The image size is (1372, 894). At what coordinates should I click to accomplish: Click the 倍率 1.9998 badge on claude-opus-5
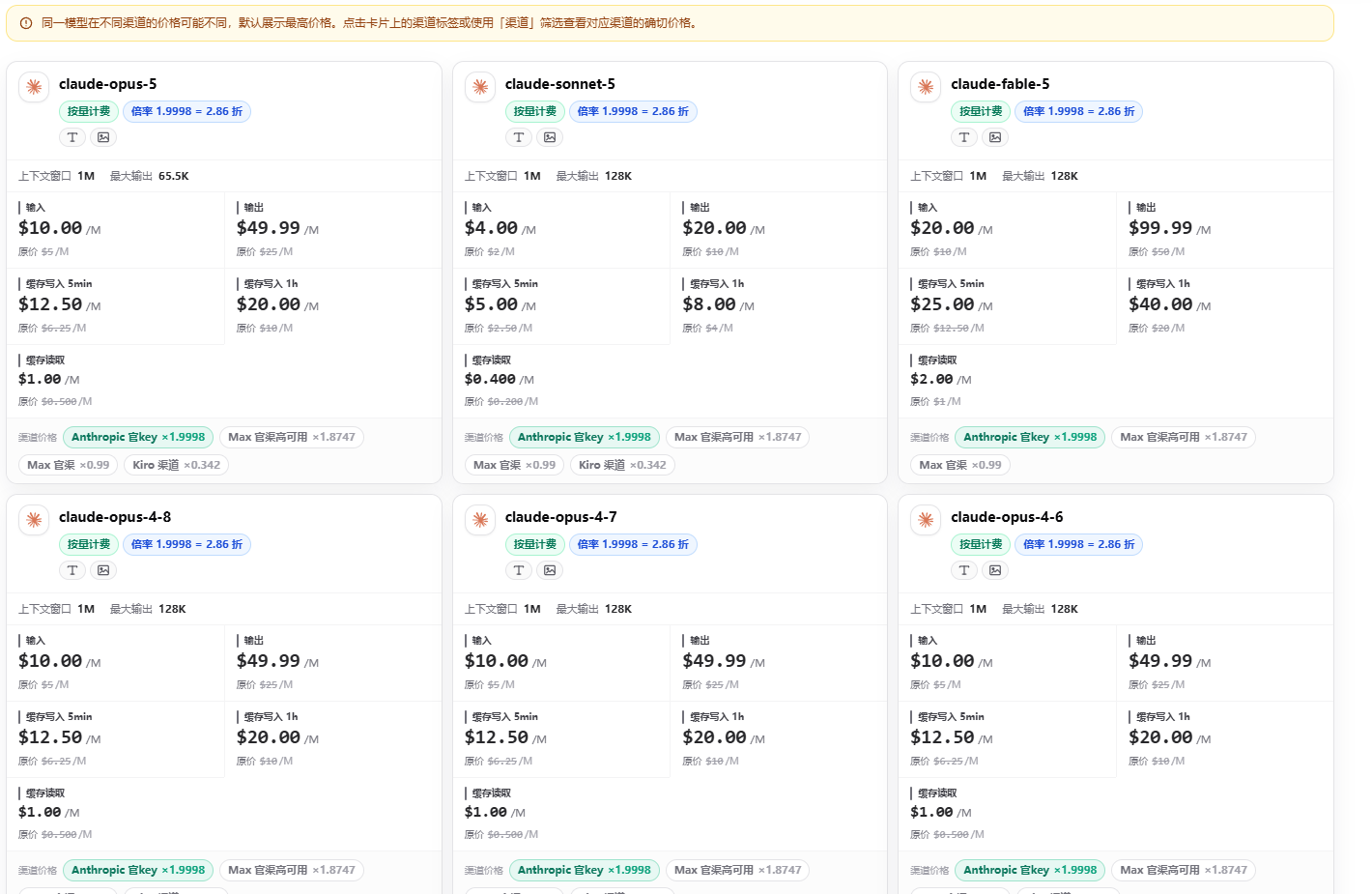186,111
